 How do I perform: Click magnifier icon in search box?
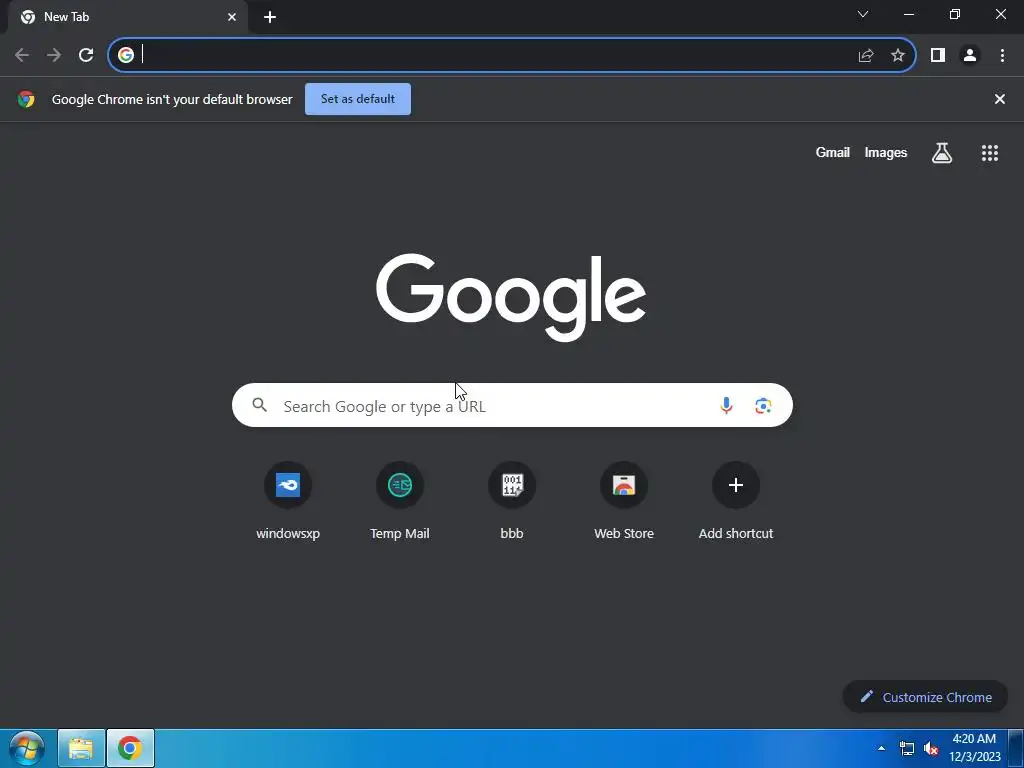click(x=260, y=405)
